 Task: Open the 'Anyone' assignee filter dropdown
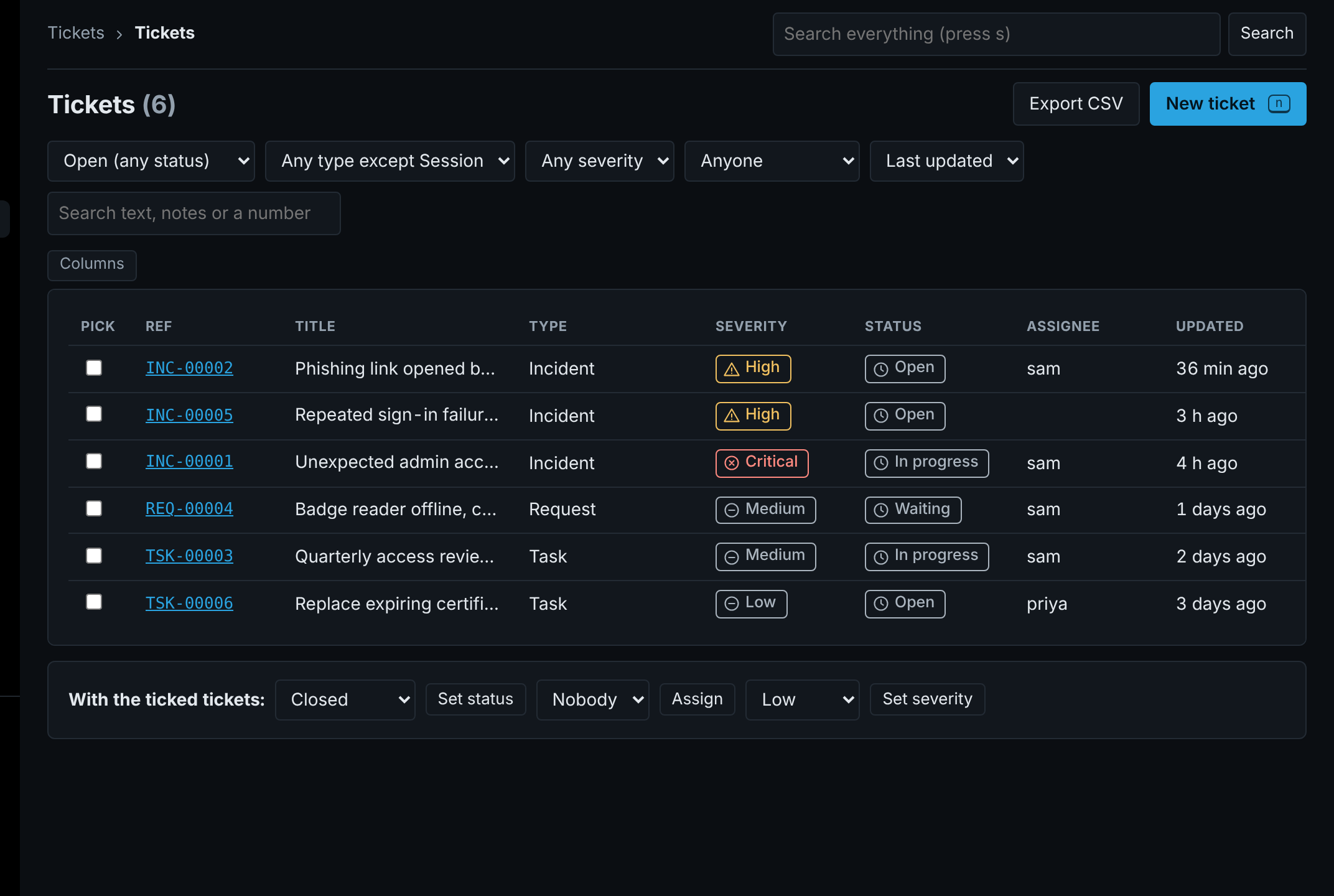coord(772,161)
